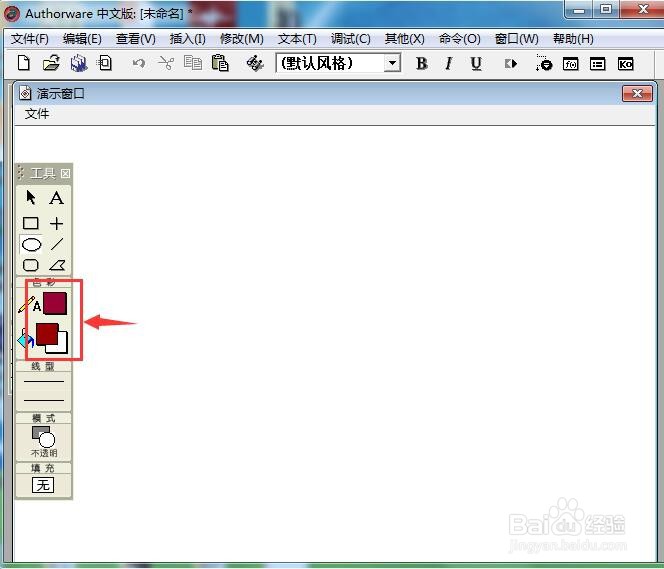664x569 pixels.
Task: Open the Knowledge Objects icon
Action: [x=625, y=64]
